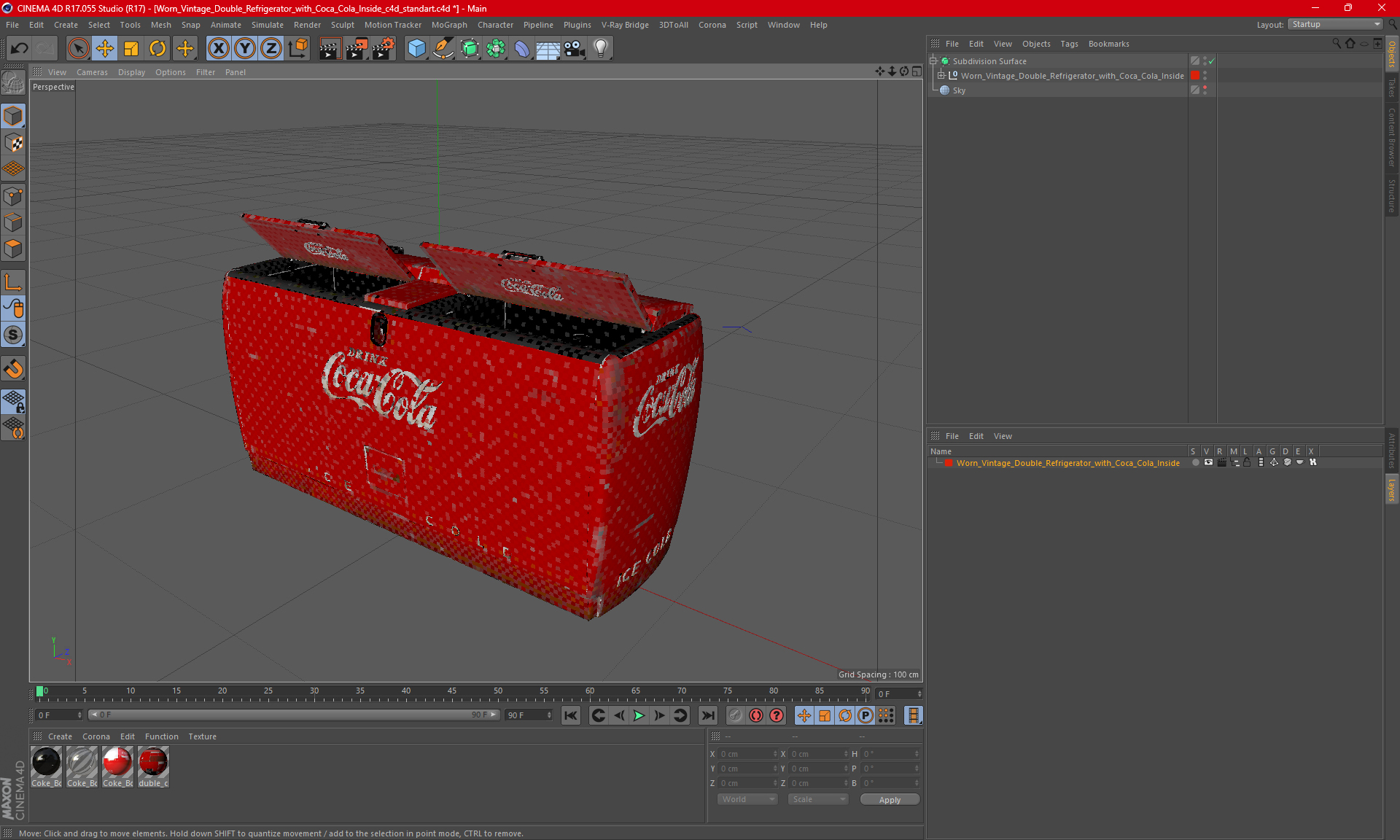
Task: Toggle X axis lock
Action: click(218, 49)
